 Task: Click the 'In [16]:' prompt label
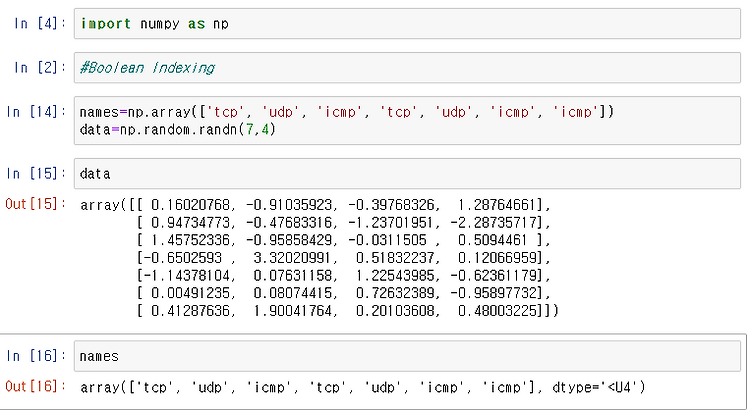coord(36,356)
